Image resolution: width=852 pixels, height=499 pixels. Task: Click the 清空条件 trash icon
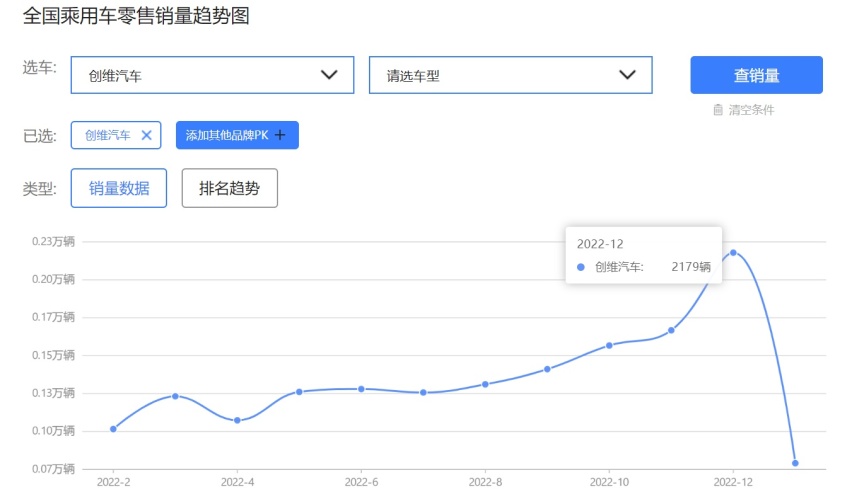(718, 110)
